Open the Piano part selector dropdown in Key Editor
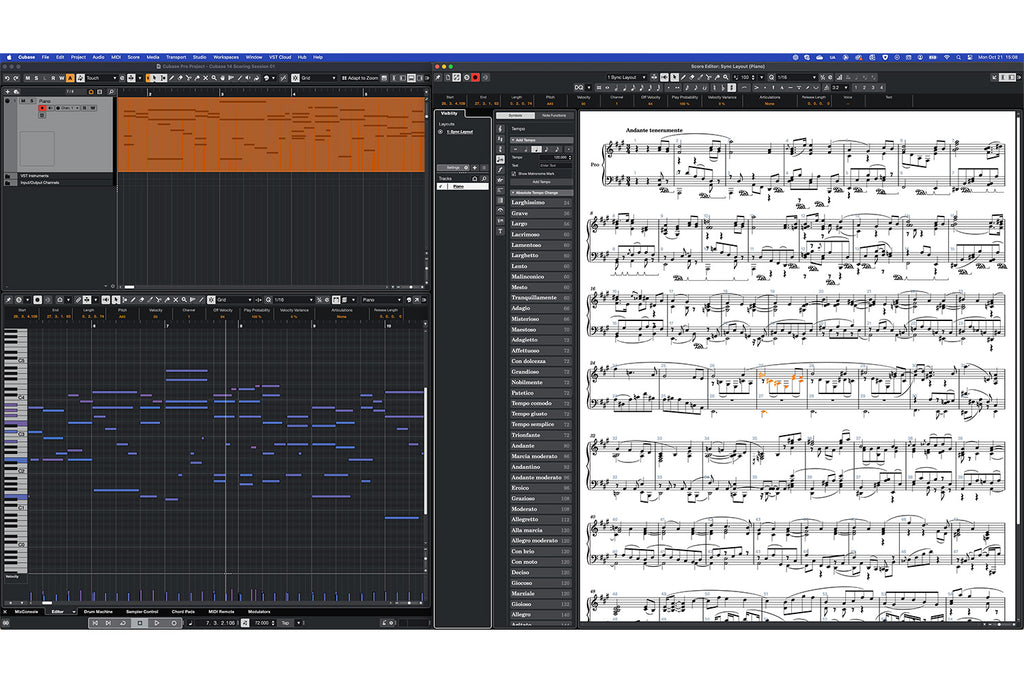Viewport: 1024px width, 683px height. (x=382, y=300)
